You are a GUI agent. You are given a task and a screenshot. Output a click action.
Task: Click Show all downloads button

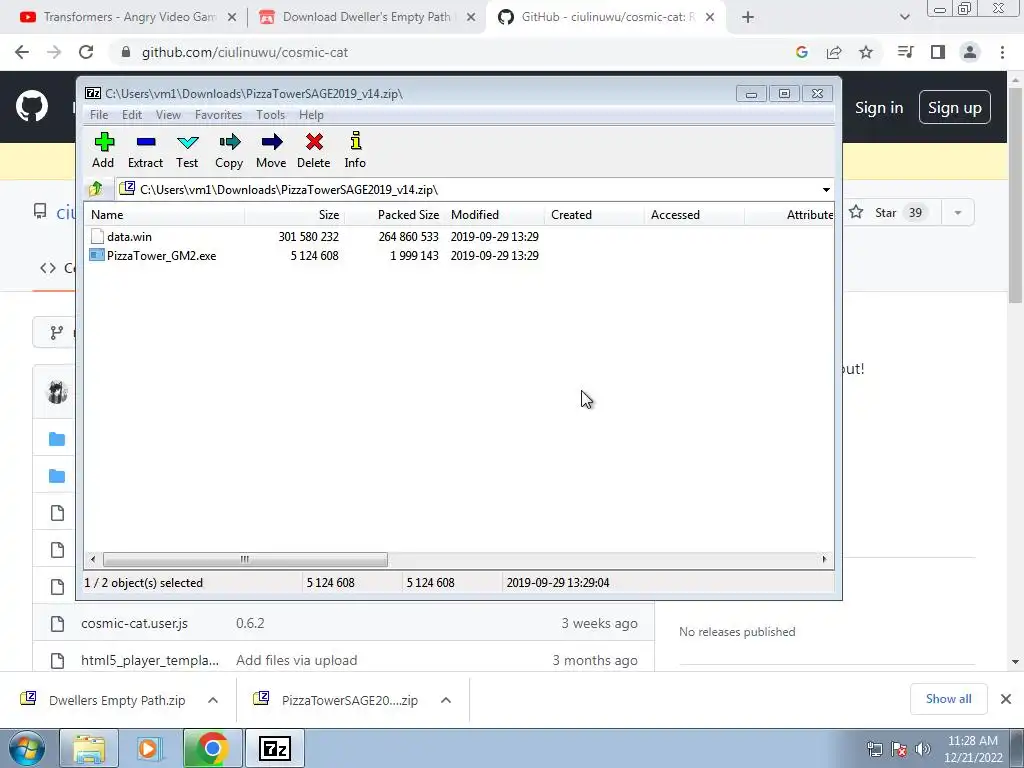click(x=948, y=699)
